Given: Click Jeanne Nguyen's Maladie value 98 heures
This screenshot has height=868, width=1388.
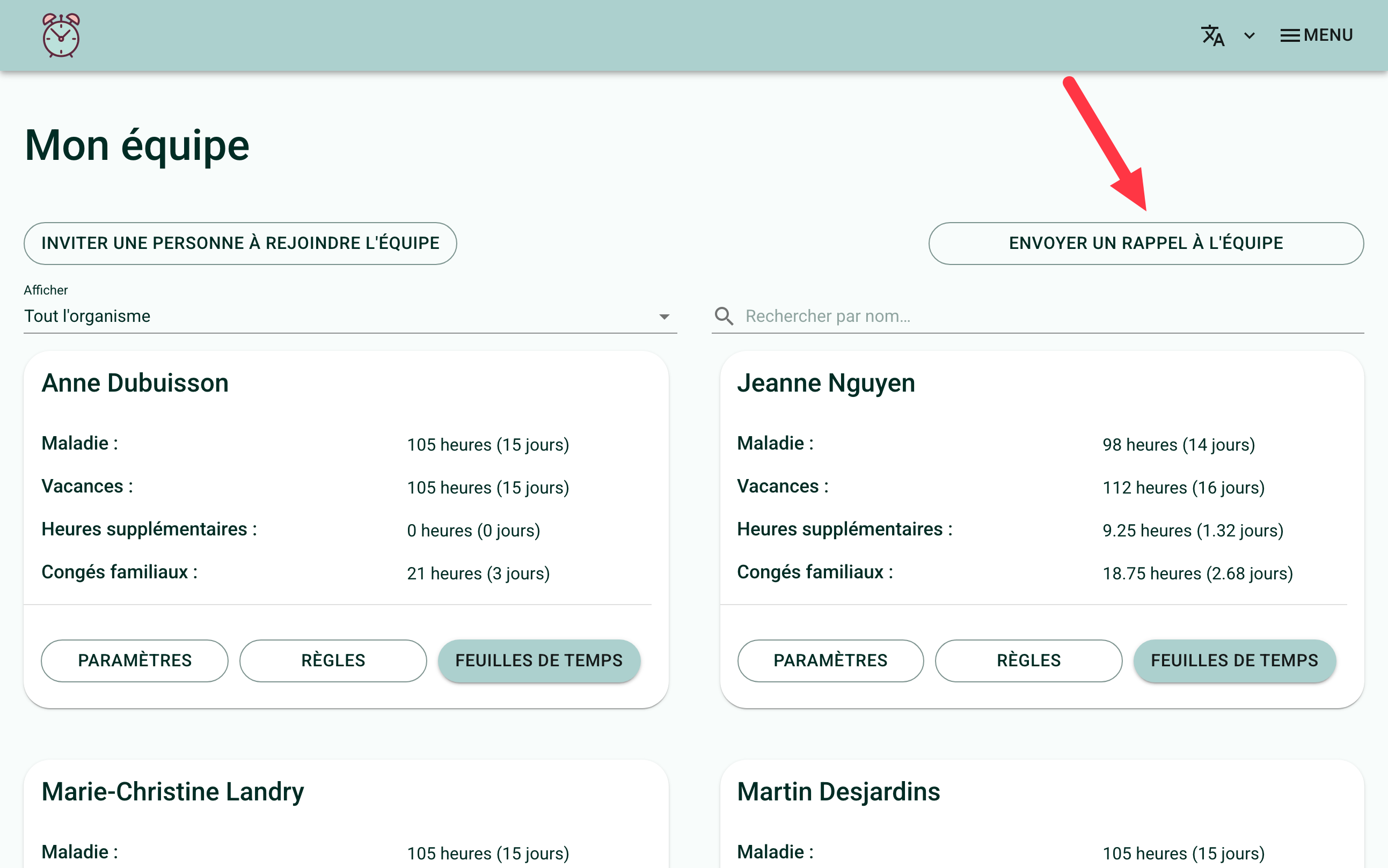Looking at the screenshot, I should pos(1178,445).
